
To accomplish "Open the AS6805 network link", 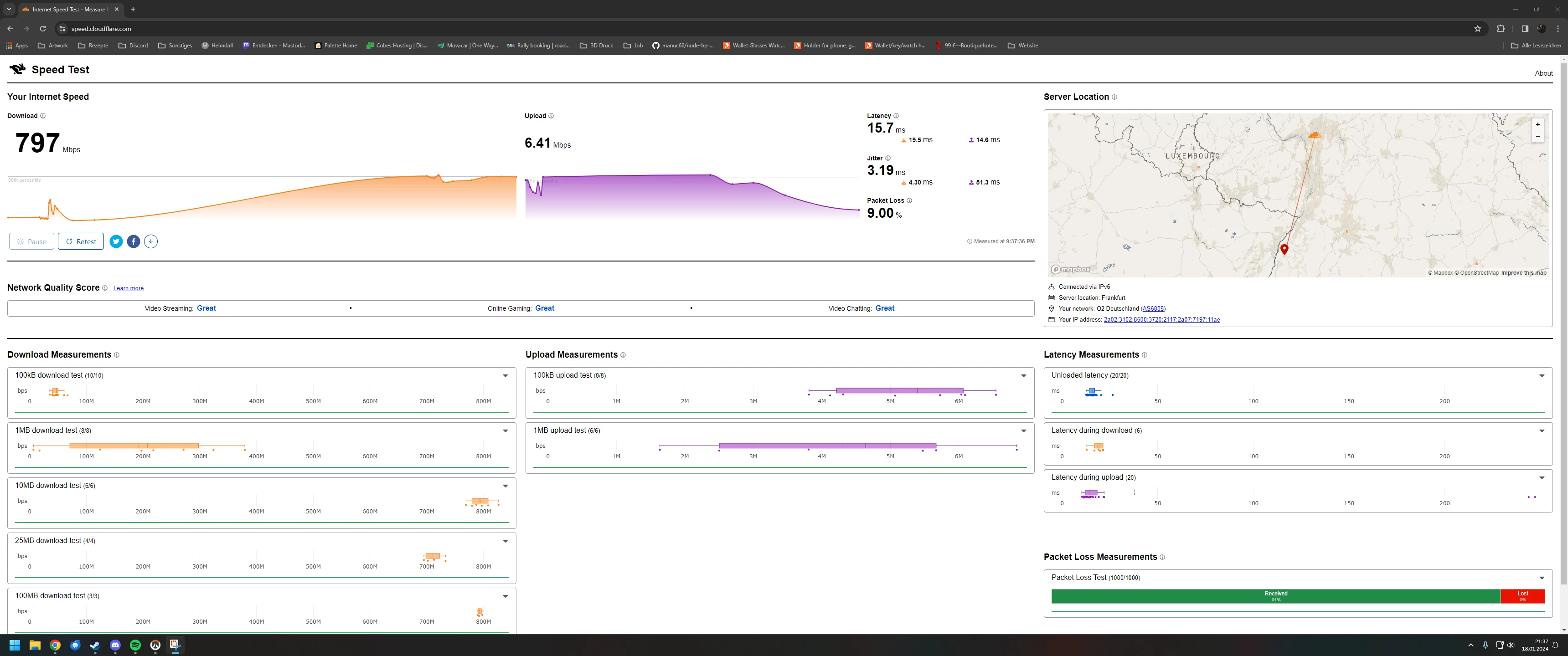I will click(1153, 308).
